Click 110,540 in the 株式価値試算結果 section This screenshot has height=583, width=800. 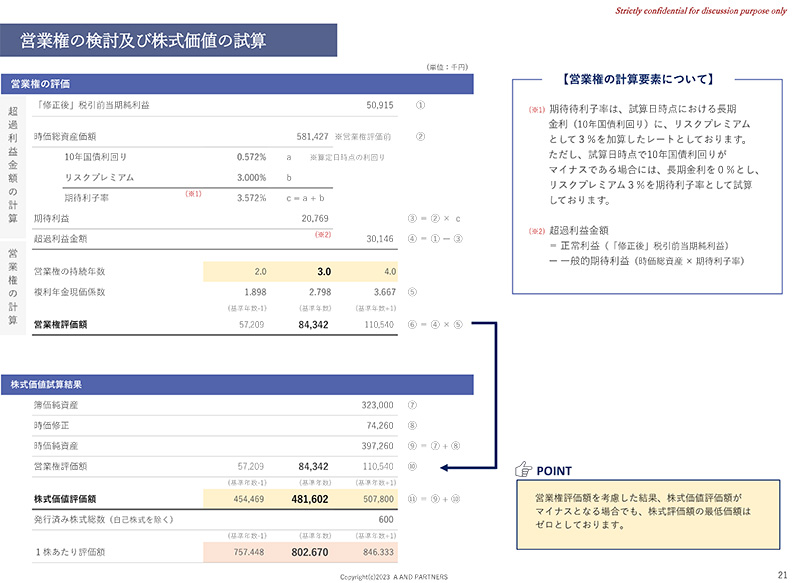tap(379, 466)
